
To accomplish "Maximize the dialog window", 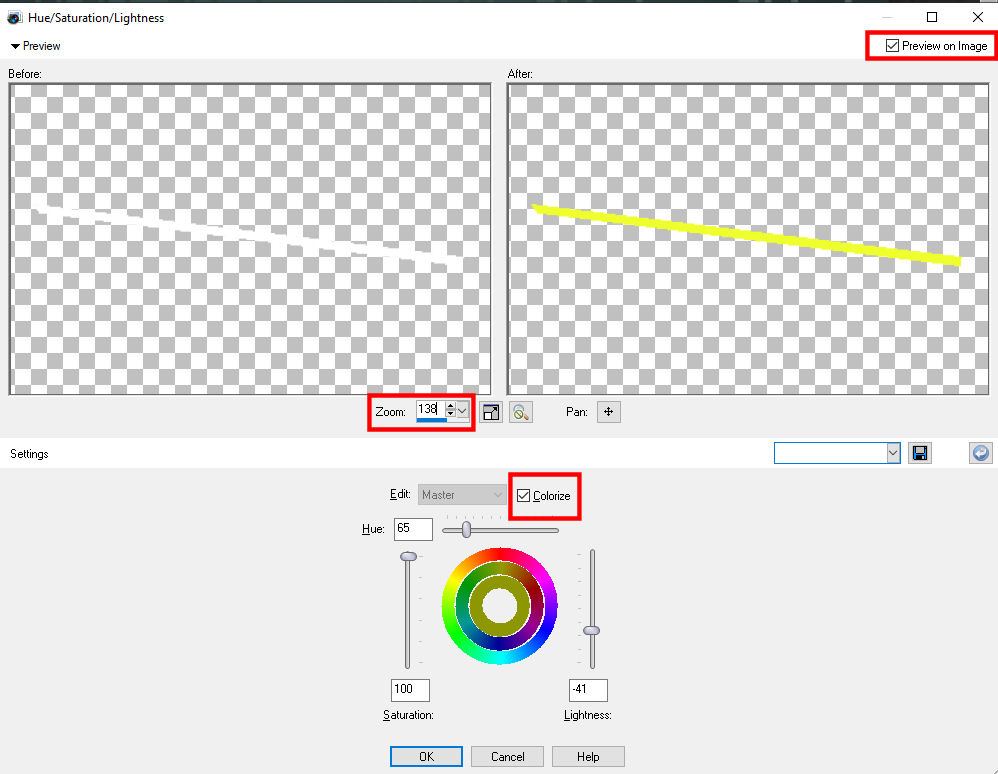I will (932, 17).
